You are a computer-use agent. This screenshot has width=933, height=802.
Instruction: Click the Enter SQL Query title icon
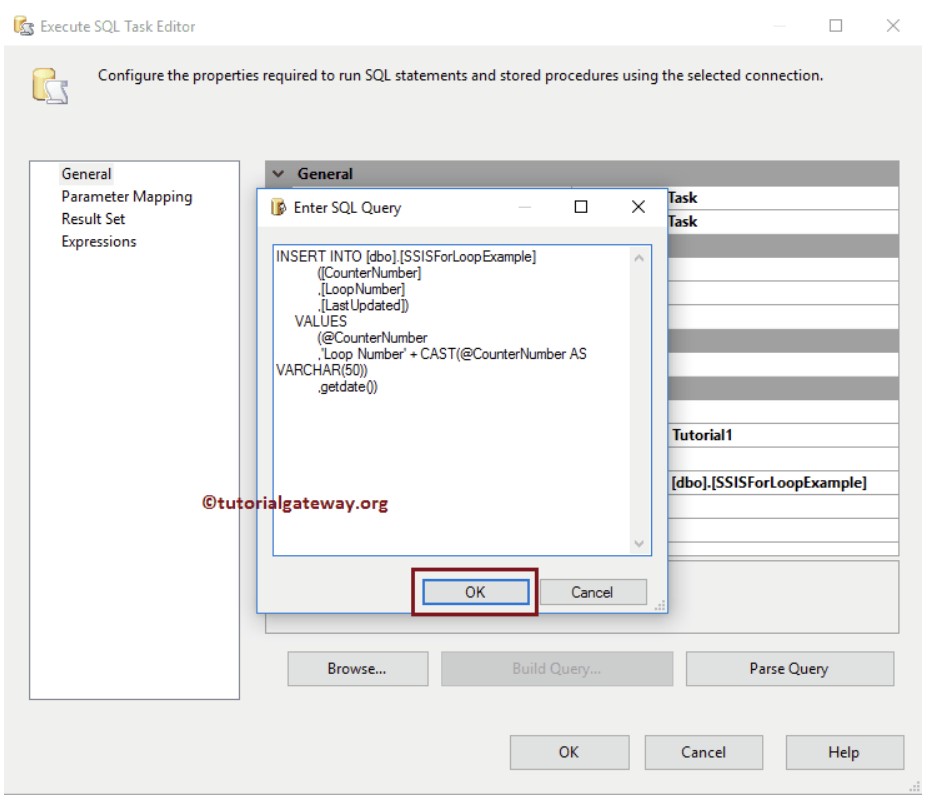click(278, 207)
